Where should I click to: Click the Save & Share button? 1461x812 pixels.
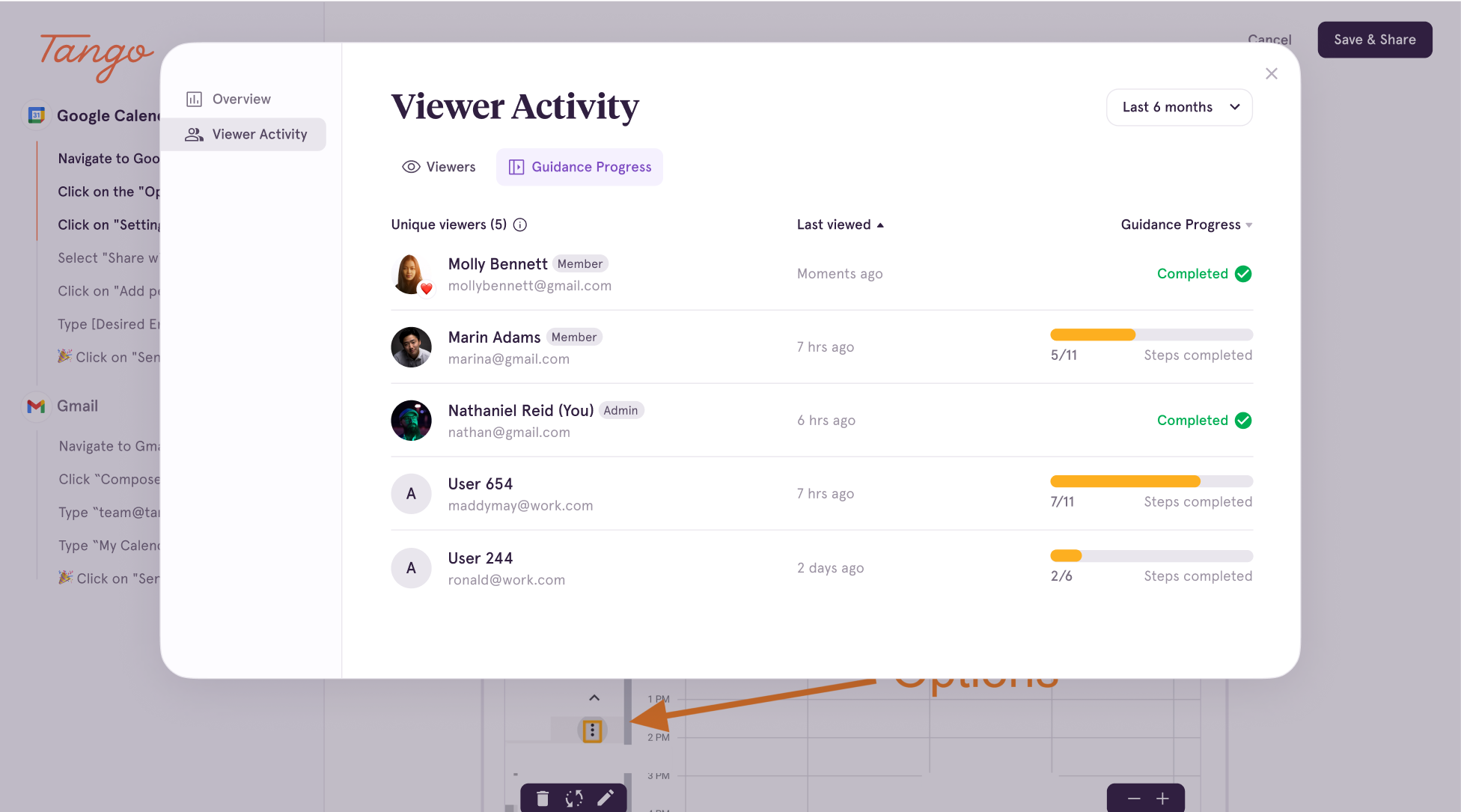click(1375, 40)
